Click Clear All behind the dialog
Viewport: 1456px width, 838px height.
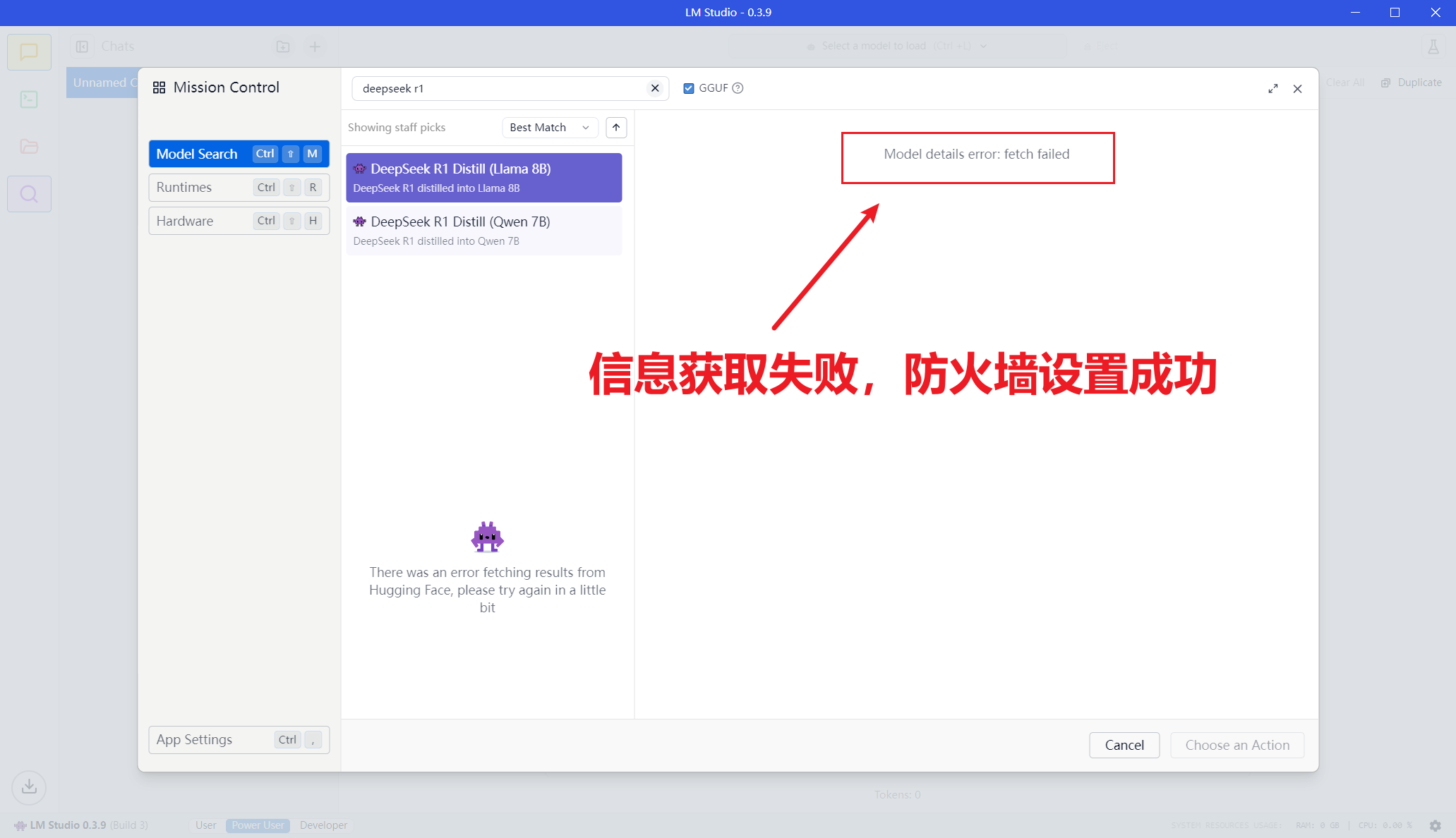click(x=1345, y=83)
